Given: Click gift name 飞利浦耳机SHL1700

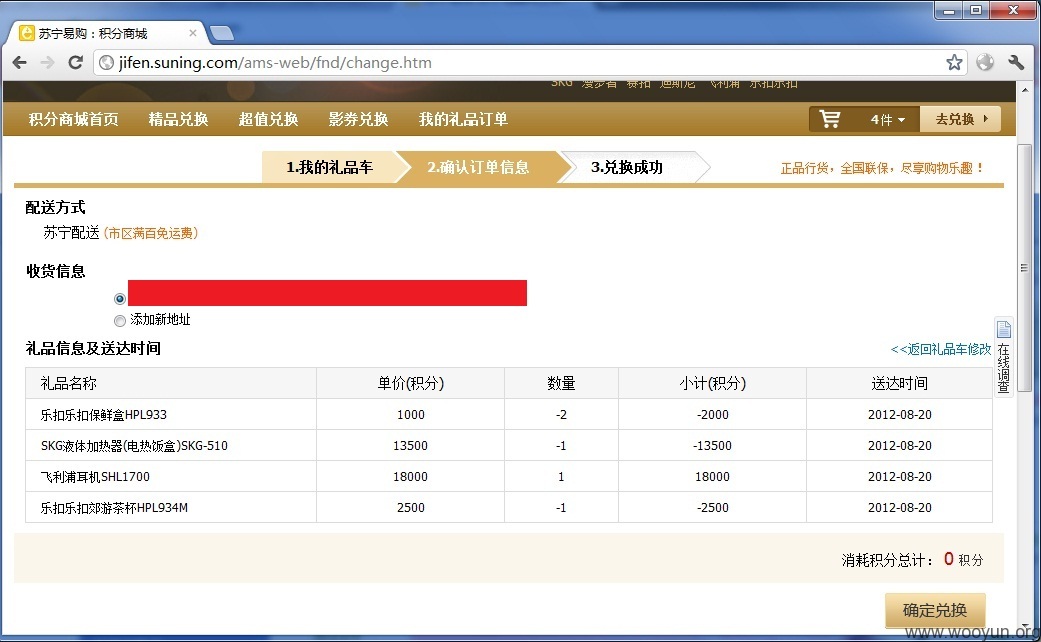Looking at the screenshot, I should [95, 477].
